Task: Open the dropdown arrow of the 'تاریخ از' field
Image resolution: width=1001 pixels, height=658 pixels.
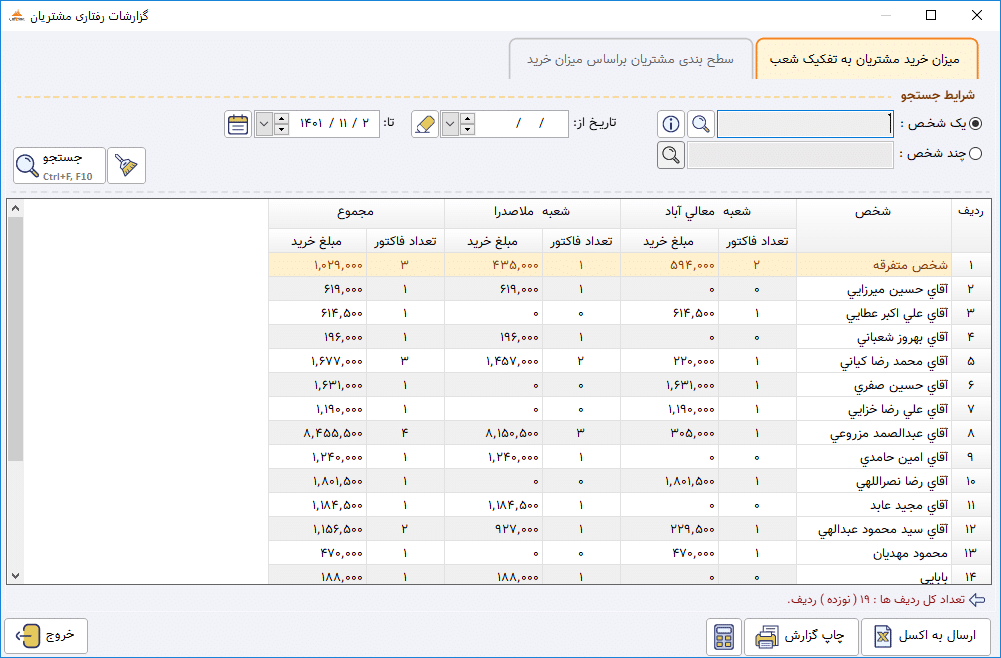Action: point(450,124)
